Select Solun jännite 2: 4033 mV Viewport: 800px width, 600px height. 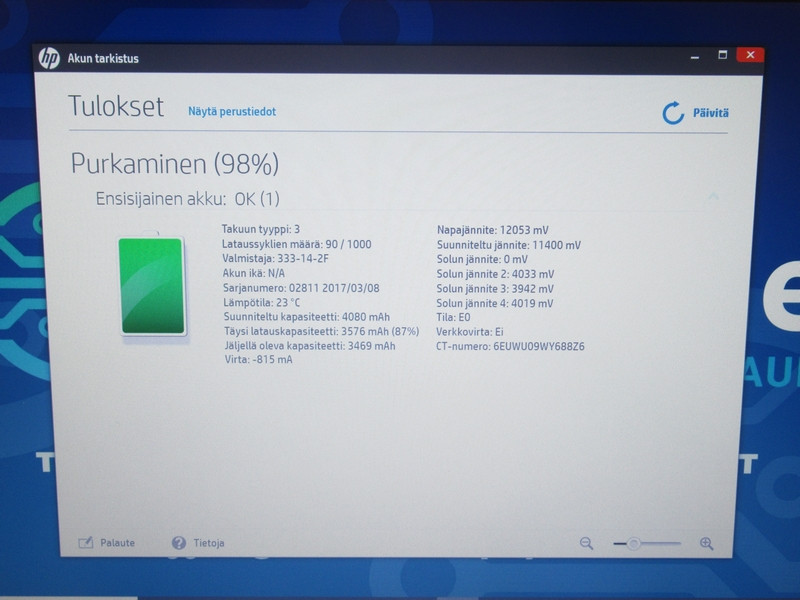[495, 274]
